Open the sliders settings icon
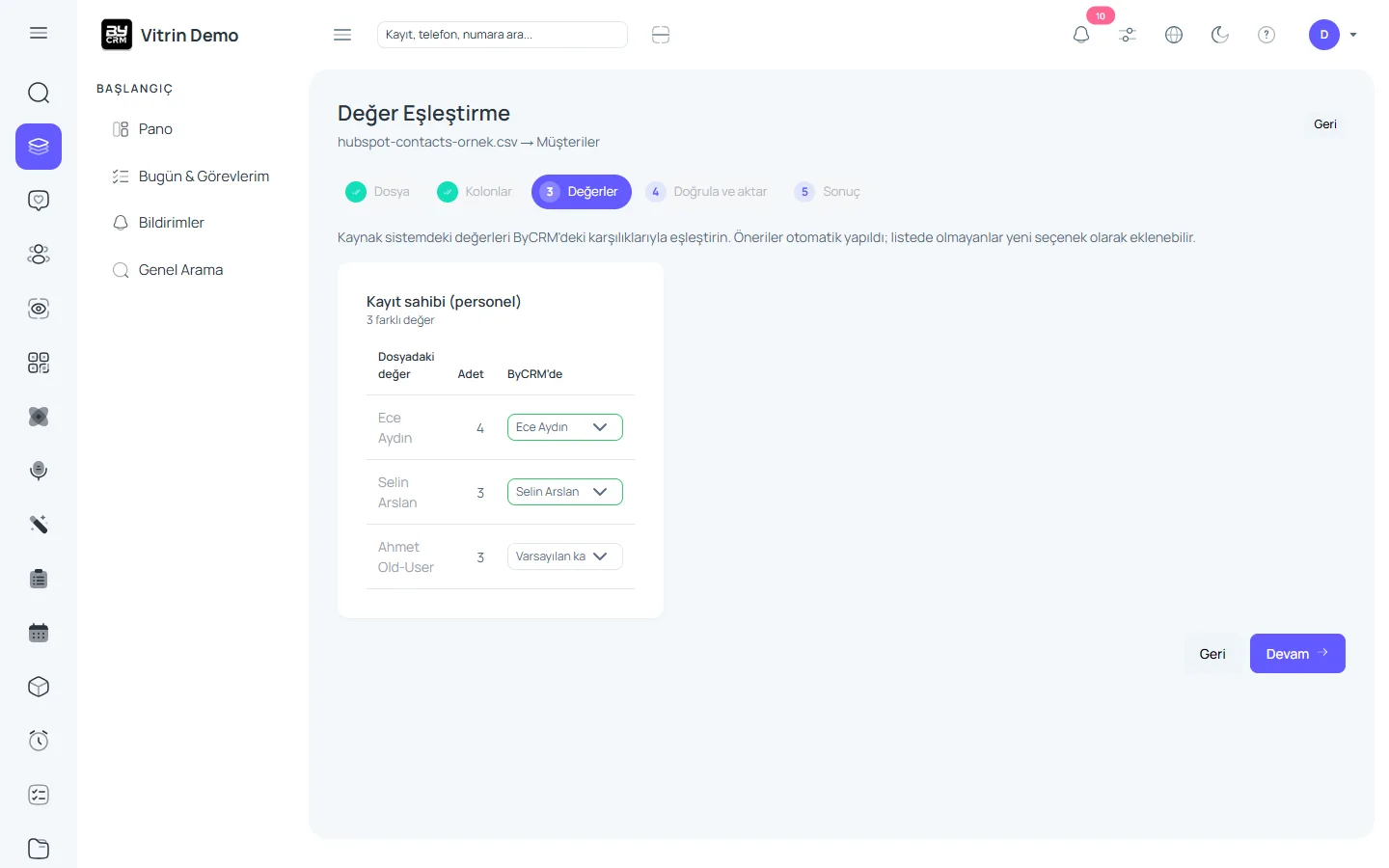Screen dimensions: 1389x868 (1128, 35)
